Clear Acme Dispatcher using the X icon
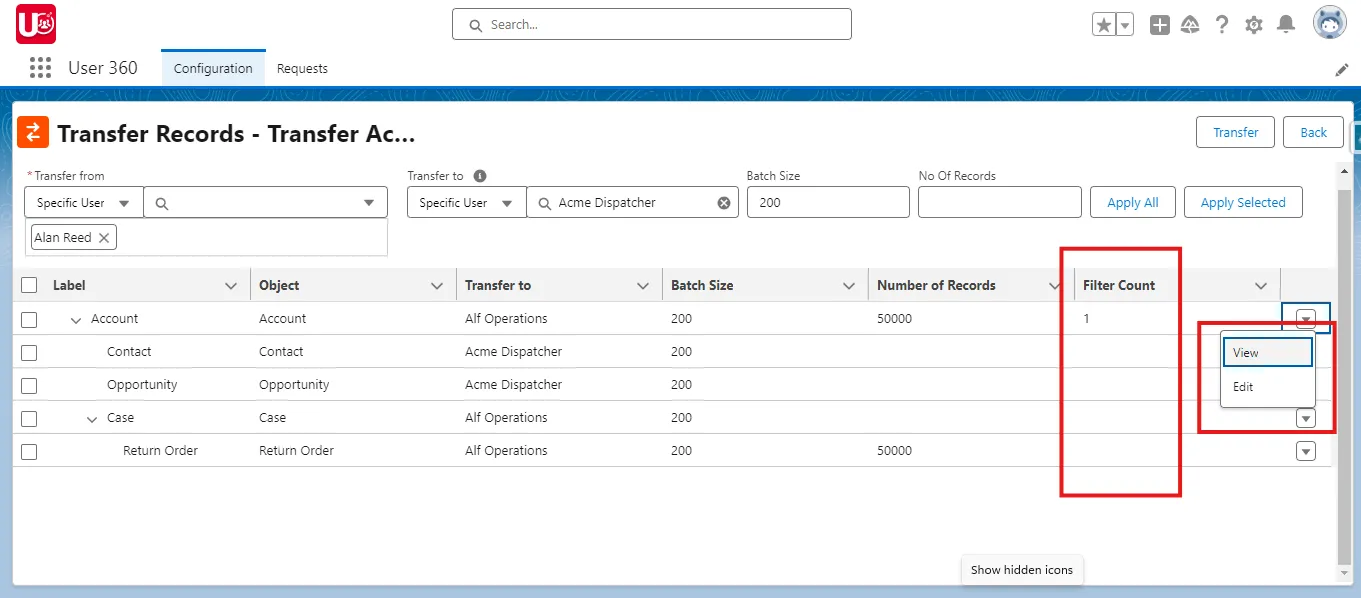 pos(724,201)
